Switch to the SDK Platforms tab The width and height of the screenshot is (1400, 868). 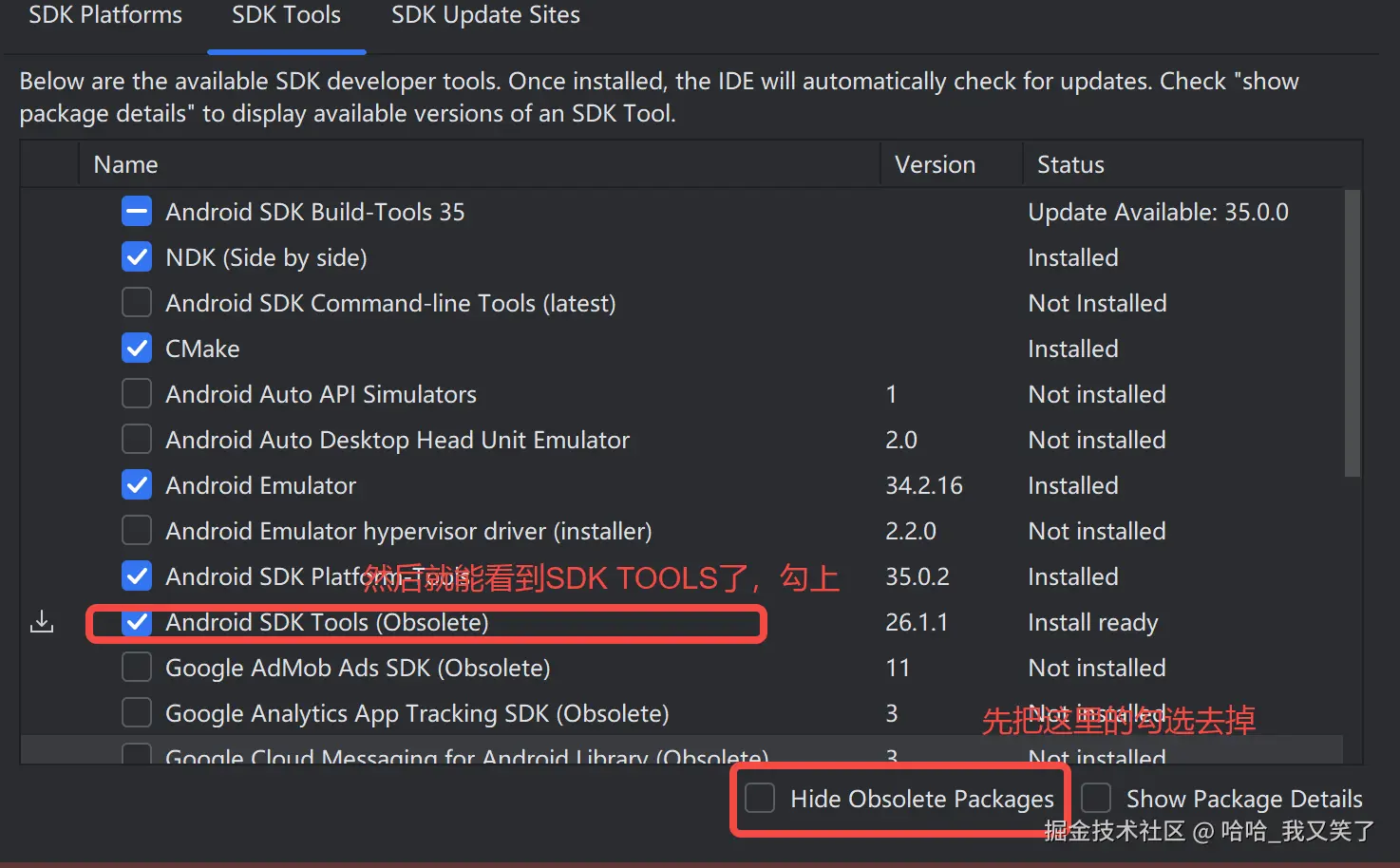pos(105,16)
